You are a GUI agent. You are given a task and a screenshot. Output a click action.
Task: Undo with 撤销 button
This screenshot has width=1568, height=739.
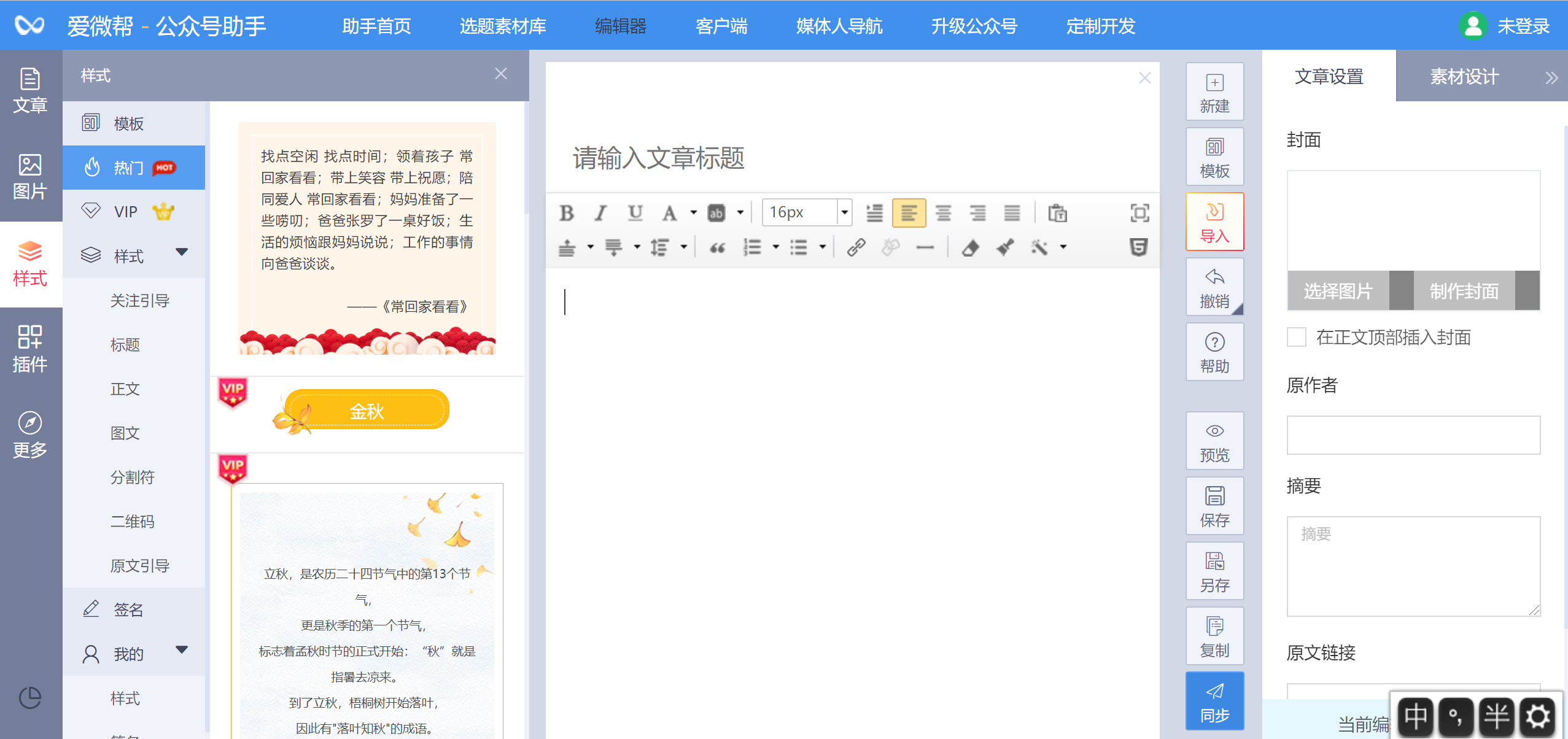pos(1214,287)
